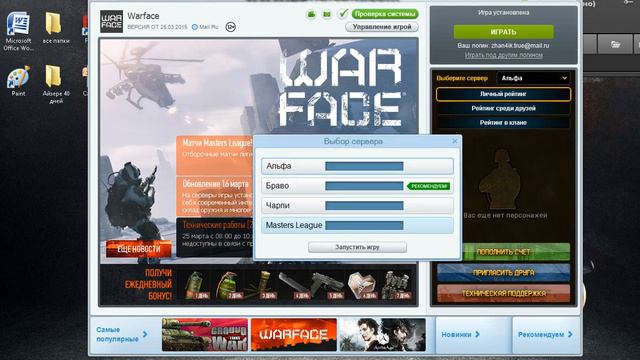Open the Warface game thumbnail in carousel
The height and width of the screenshot is (360, 640).
pos(294,335)
